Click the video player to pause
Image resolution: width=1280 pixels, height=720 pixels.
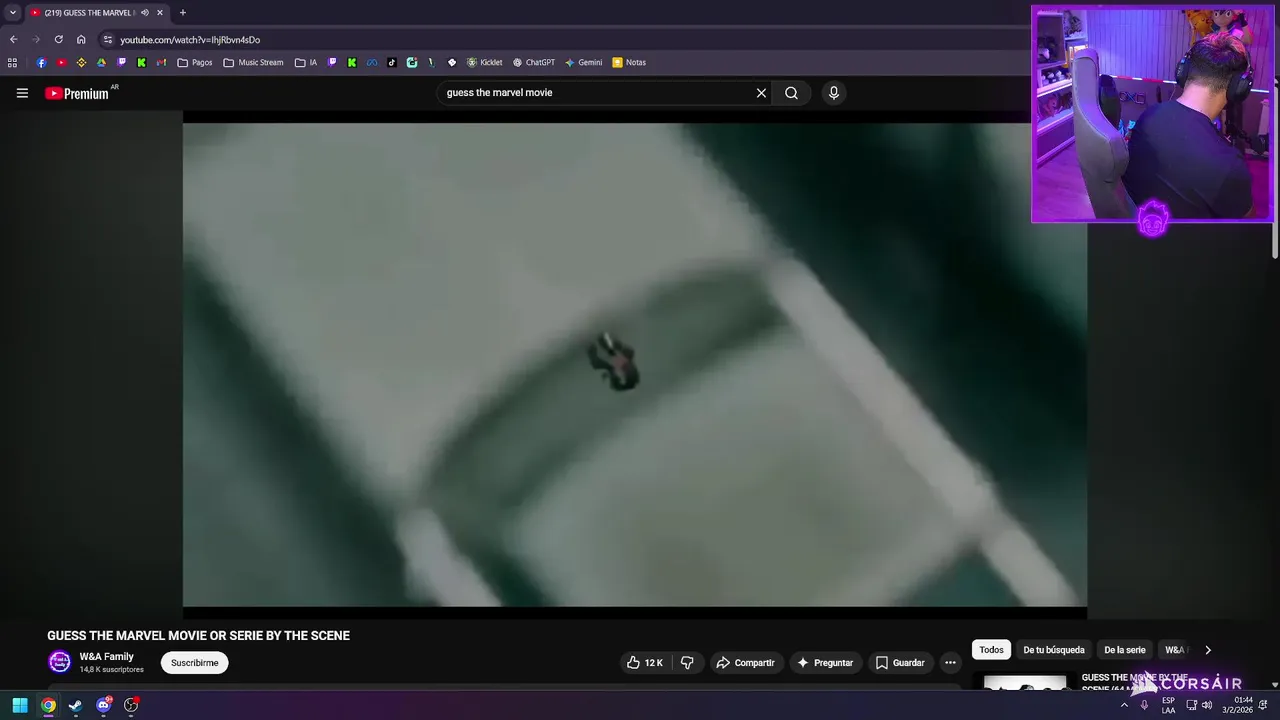coord(634,365)
